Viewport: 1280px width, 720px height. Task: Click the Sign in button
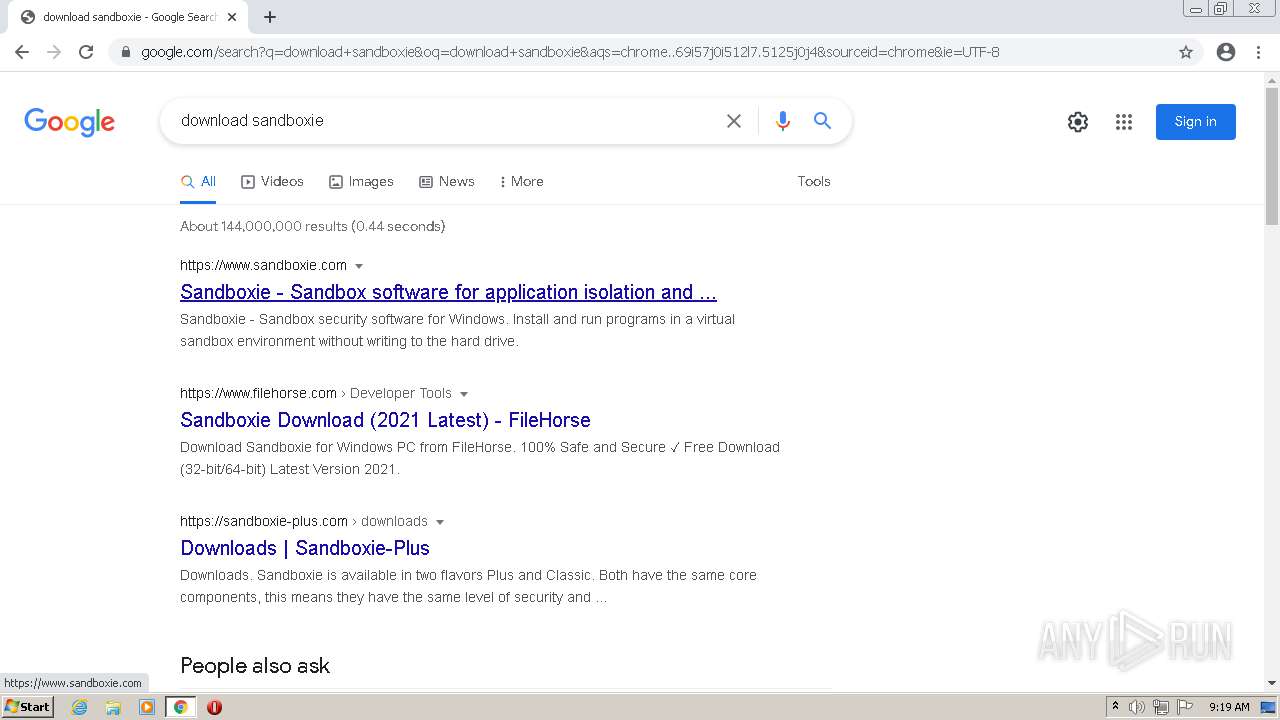1196,122
